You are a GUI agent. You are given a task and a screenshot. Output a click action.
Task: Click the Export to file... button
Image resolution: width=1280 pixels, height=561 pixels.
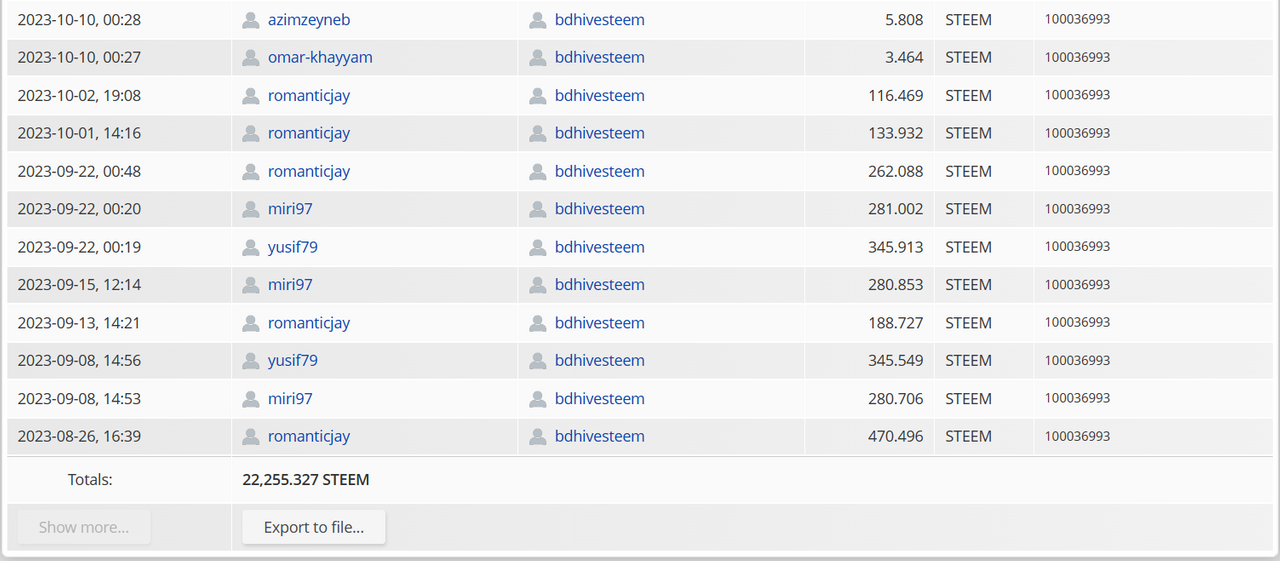pos(314,527)
